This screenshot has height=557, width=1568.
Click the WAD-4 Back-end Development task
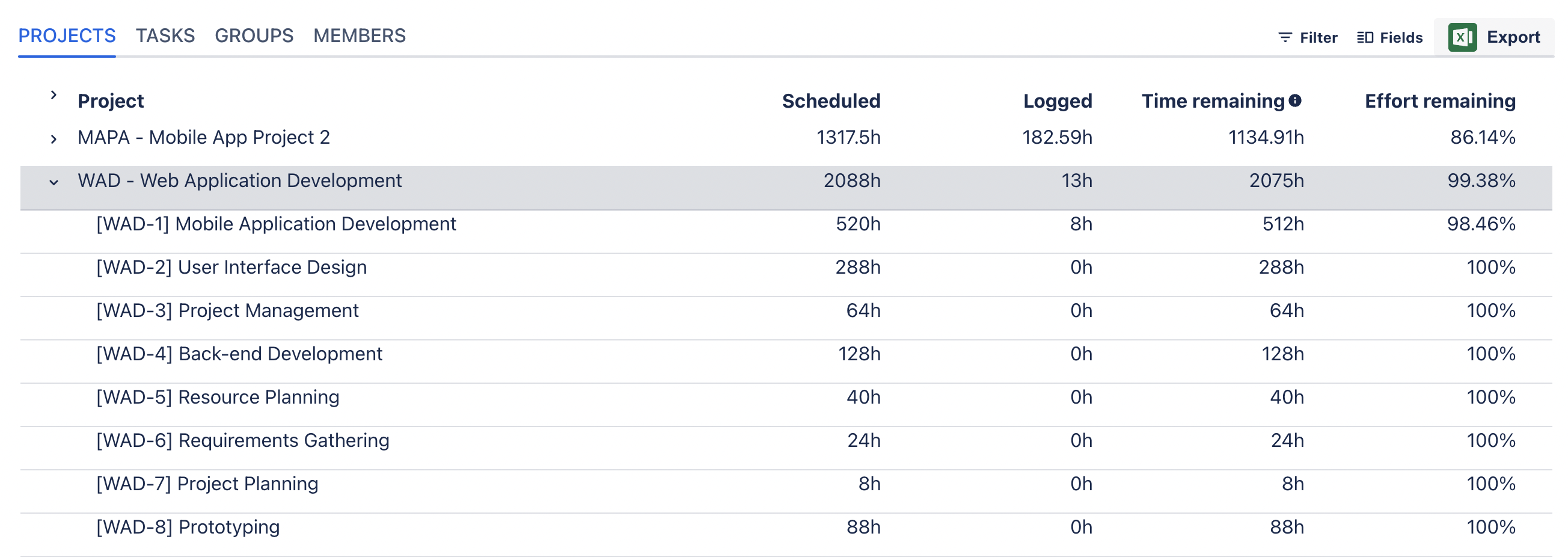tap(239, 354)
